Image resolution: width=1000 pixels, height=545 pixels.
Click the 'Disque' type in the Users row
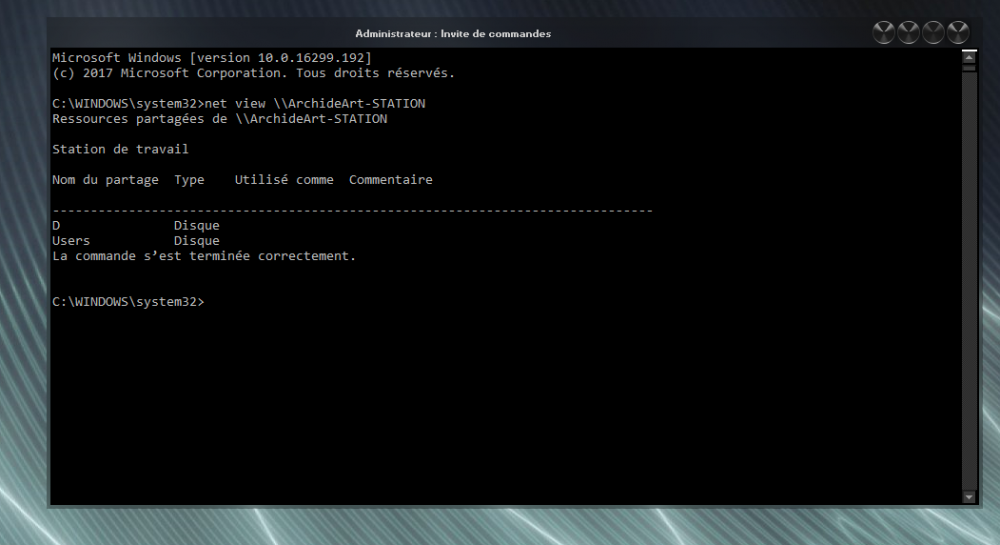tap(196, 241)
